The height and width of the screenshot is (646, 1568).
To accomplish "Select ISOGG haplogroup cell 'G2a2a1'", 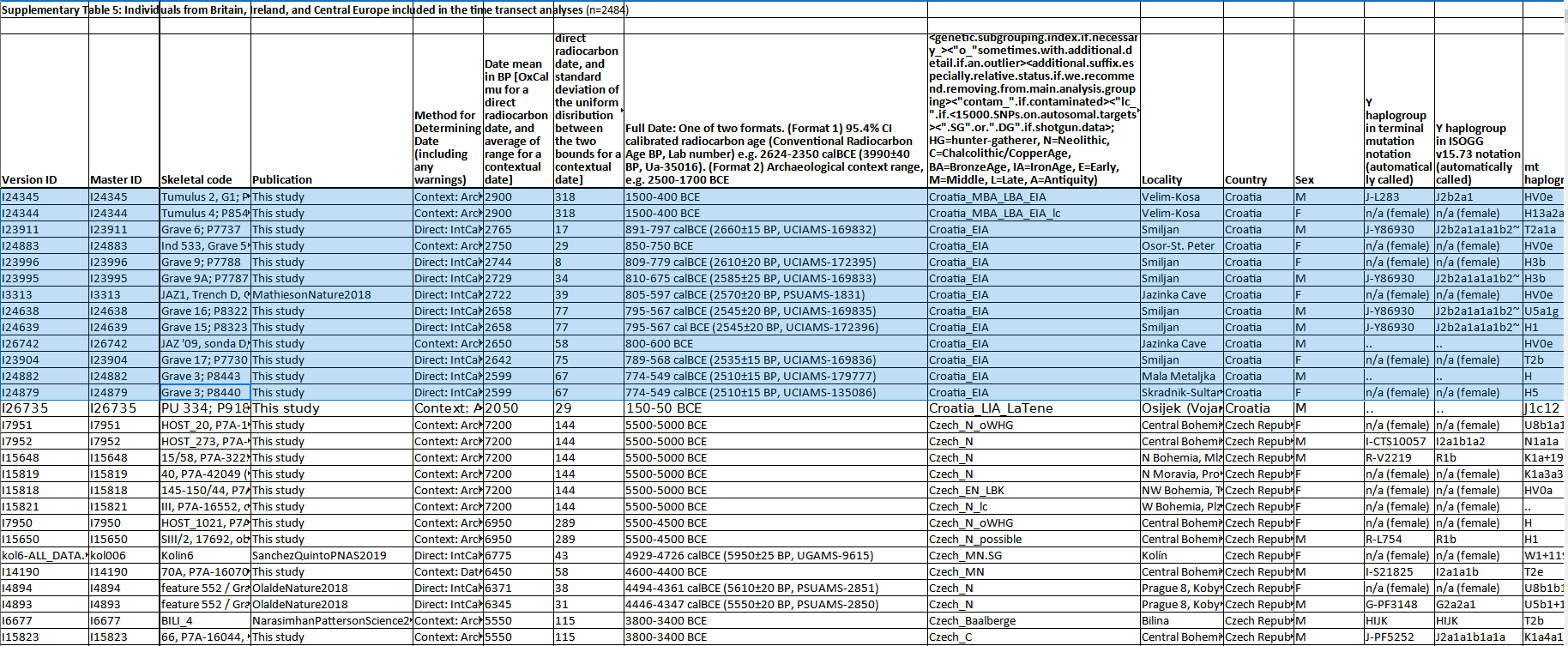I will coord(1479,605).
